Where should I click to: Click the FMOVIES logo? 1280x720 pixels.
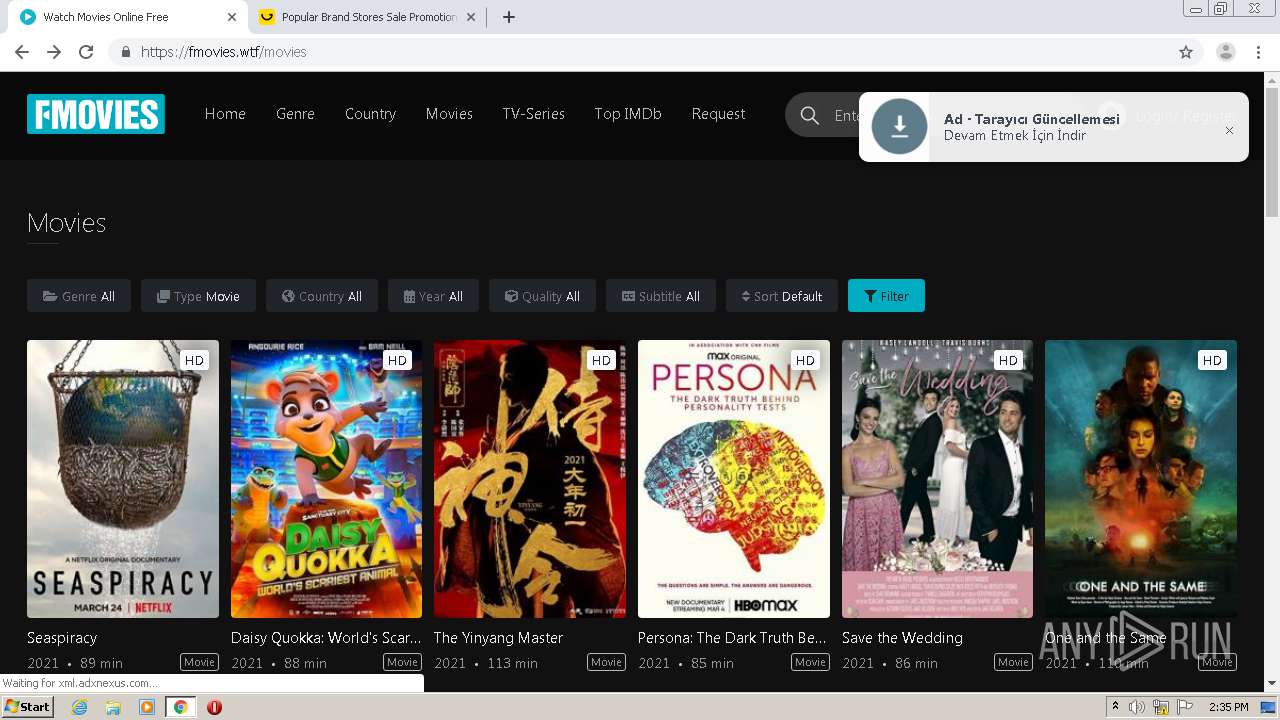pyautogui.click(x=96, y=114)
